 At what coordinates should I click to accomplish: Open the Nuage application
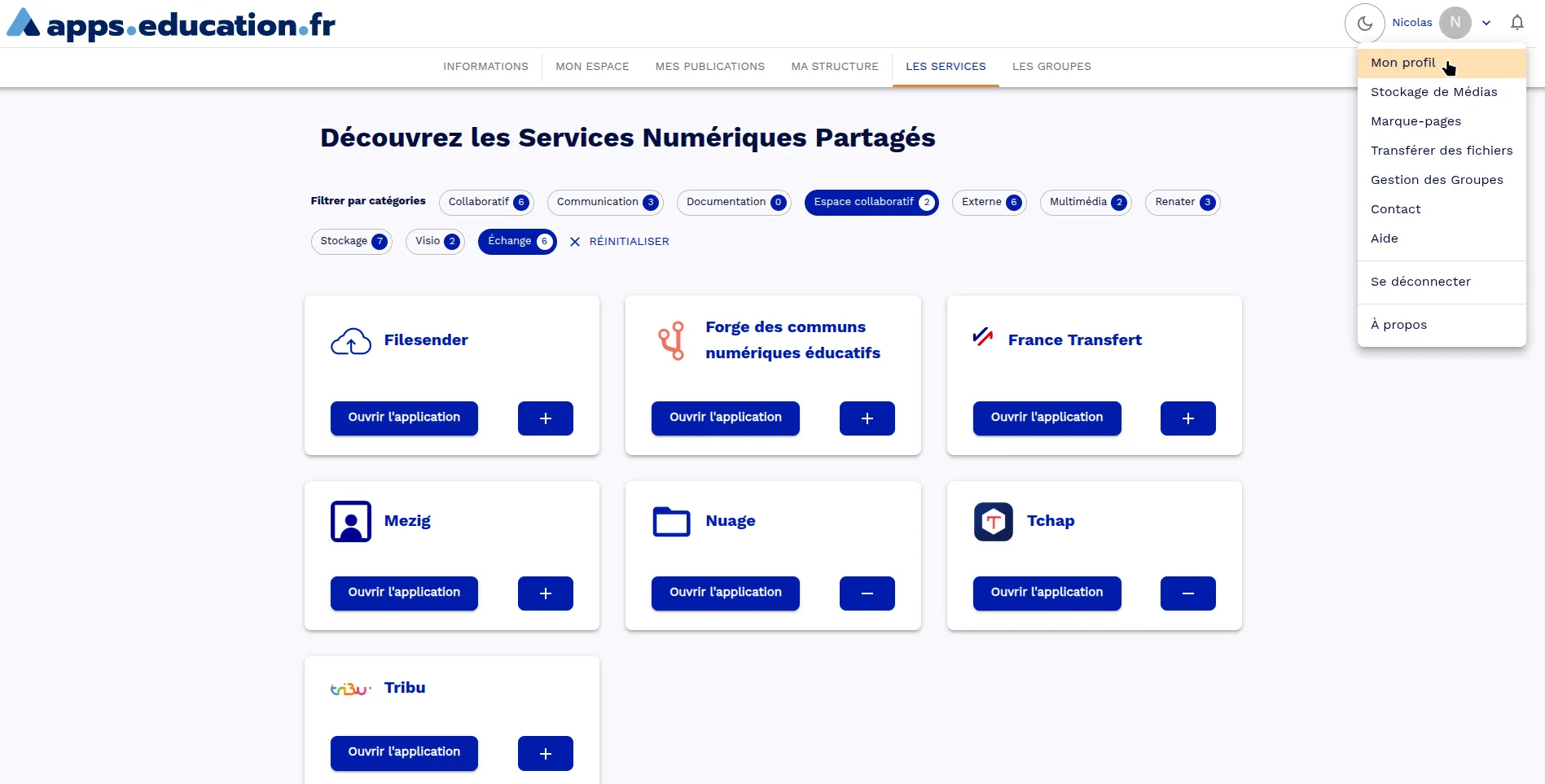(726, 593)
